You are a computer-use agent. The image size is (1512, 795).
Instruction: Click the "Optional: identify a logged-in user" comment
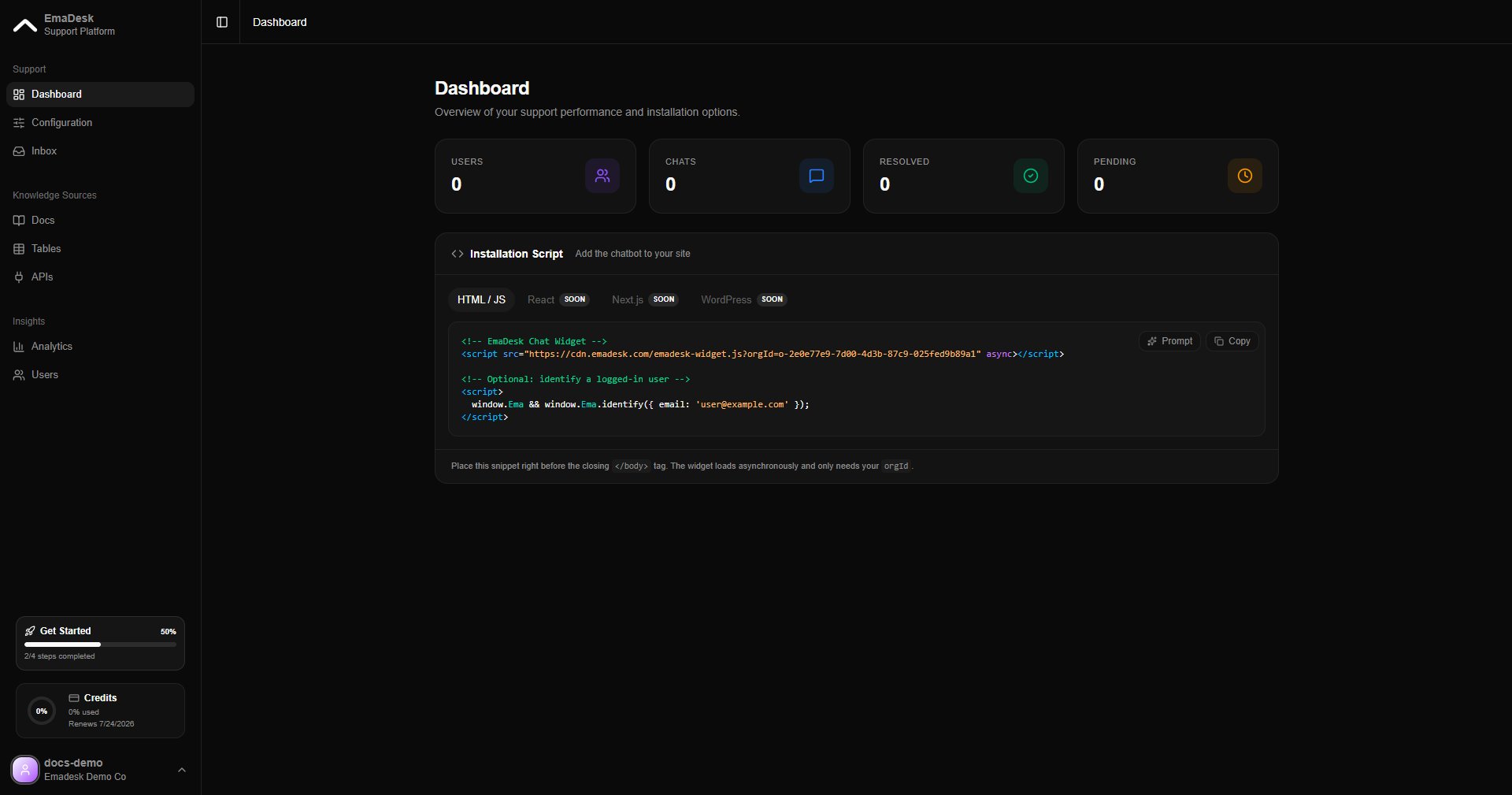(576, 379)
